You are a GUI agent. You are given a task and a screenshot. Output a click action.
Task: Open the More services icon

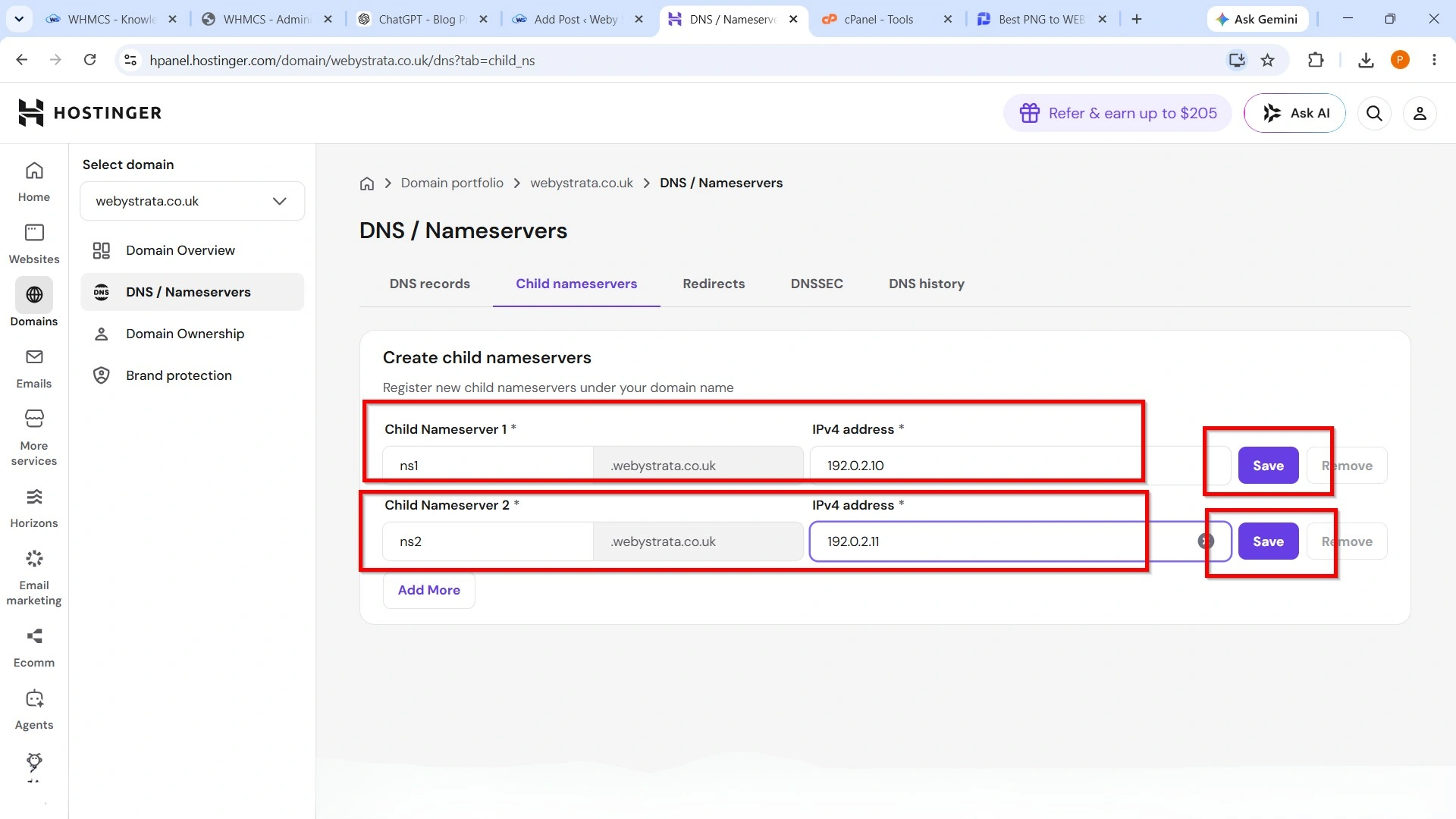[34, 419]
